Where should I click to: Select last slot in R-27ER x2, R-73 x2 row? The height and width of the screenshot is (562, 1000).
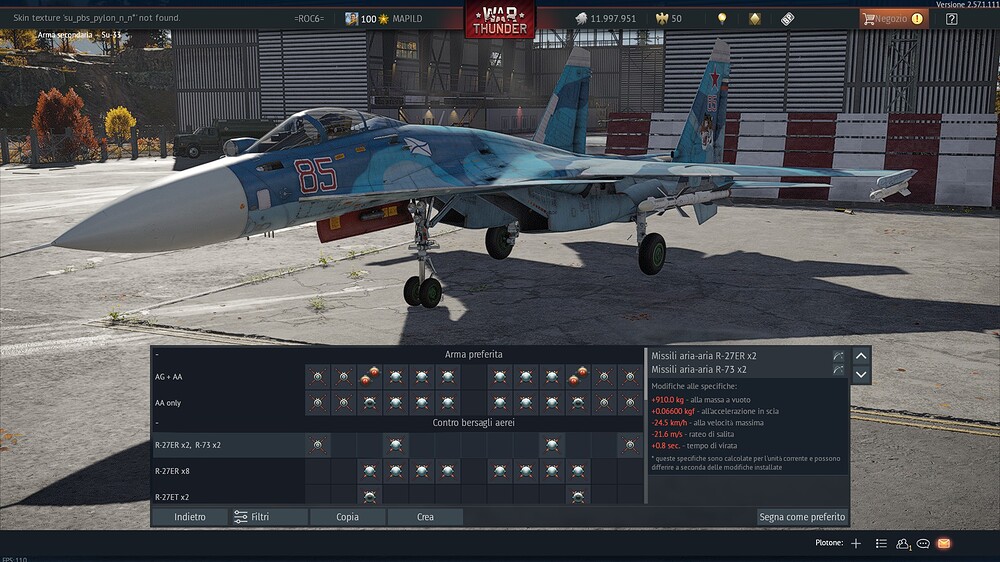tap(630, 445)
